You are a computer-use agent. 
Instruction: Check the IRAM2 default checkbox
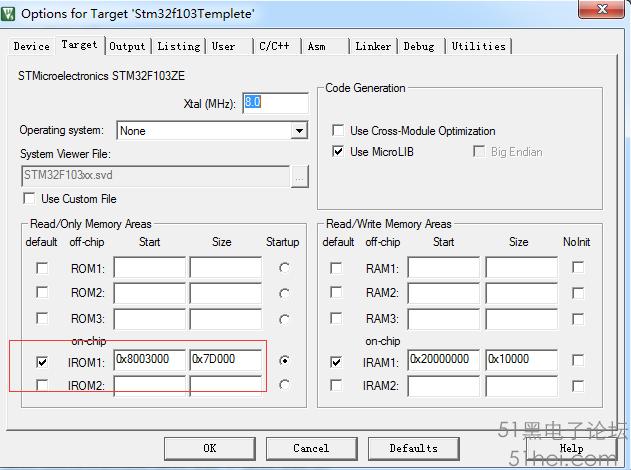pyautogui.click(x=336, y=385)
